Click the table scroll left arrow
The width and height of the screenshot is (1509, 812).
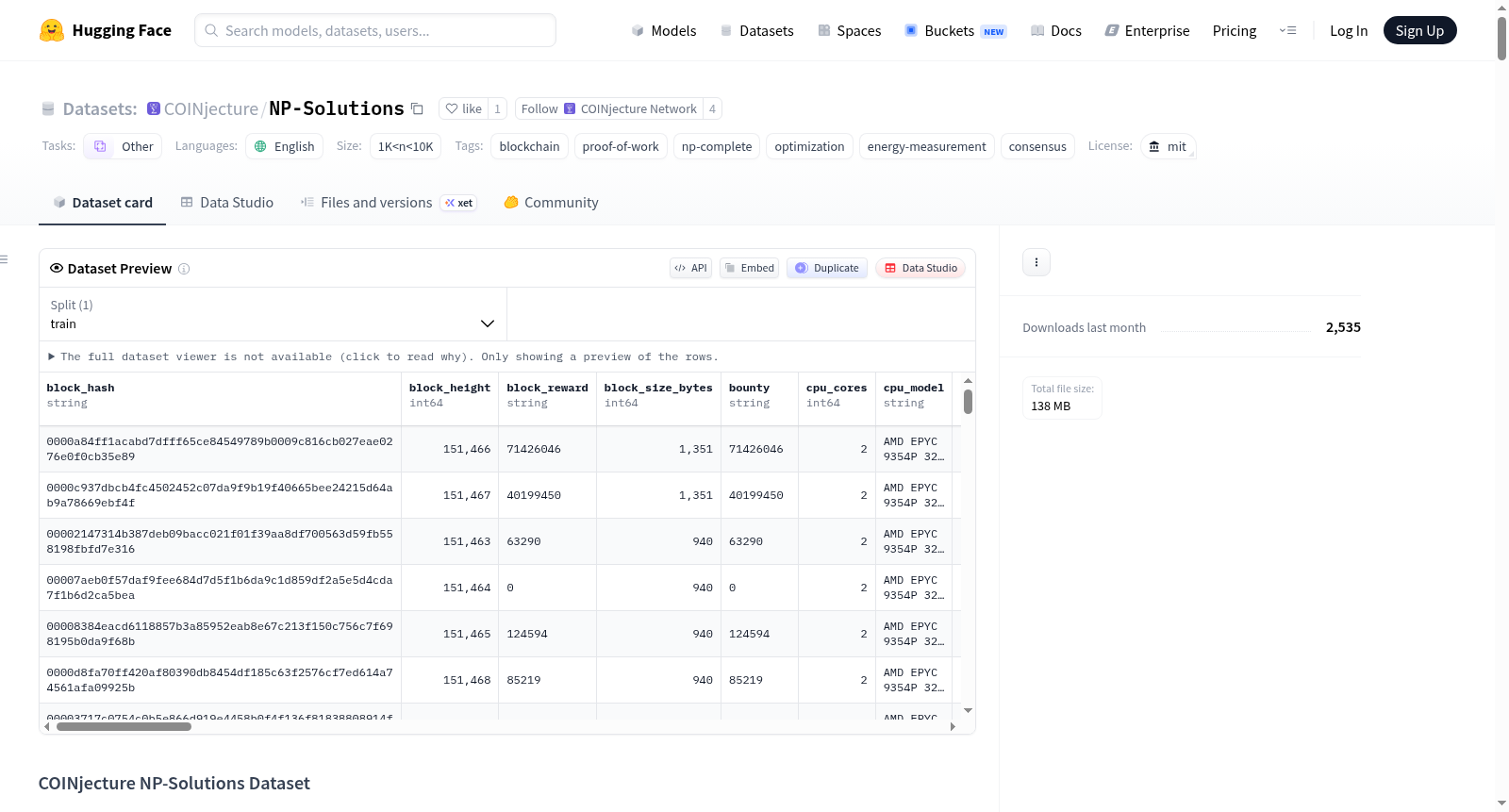[x=47, y=727]
